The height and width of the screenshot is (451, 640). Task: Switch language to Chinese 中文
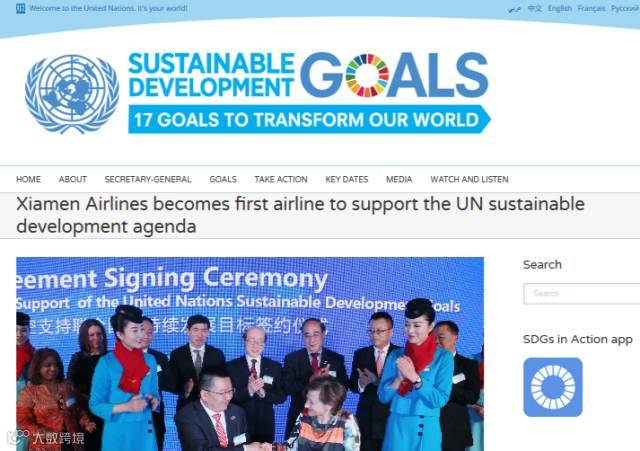point(534,8)
